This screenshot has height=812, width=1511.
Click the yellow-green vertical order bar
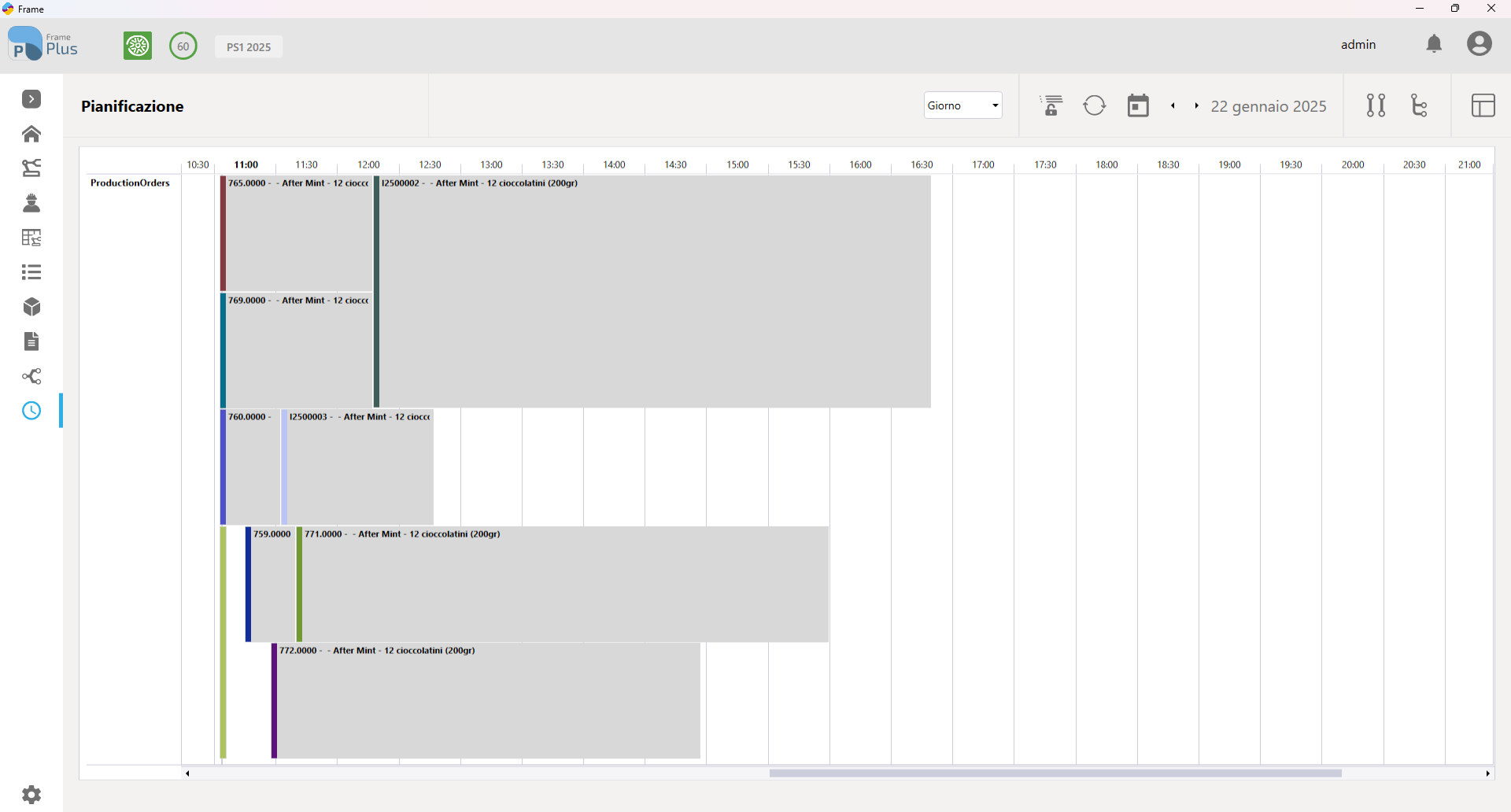click(224, 643)
